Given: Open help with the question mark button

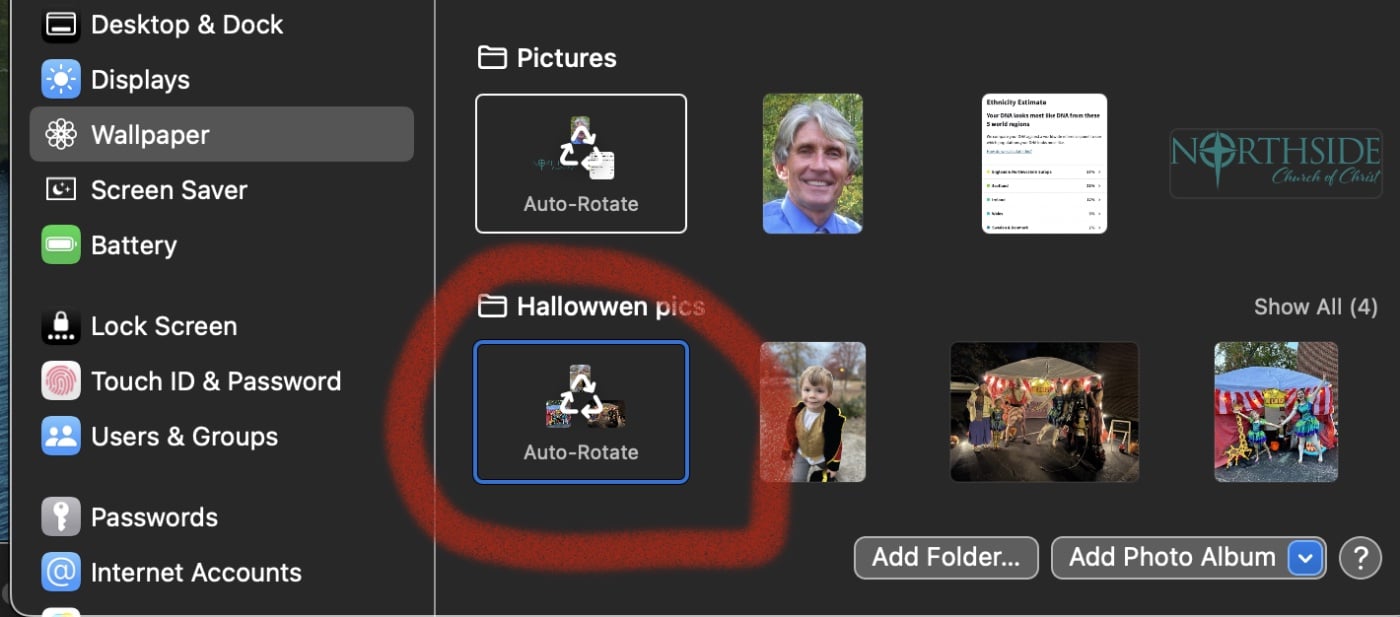Looking at the screenshot, I should (x=1360, y=558).
